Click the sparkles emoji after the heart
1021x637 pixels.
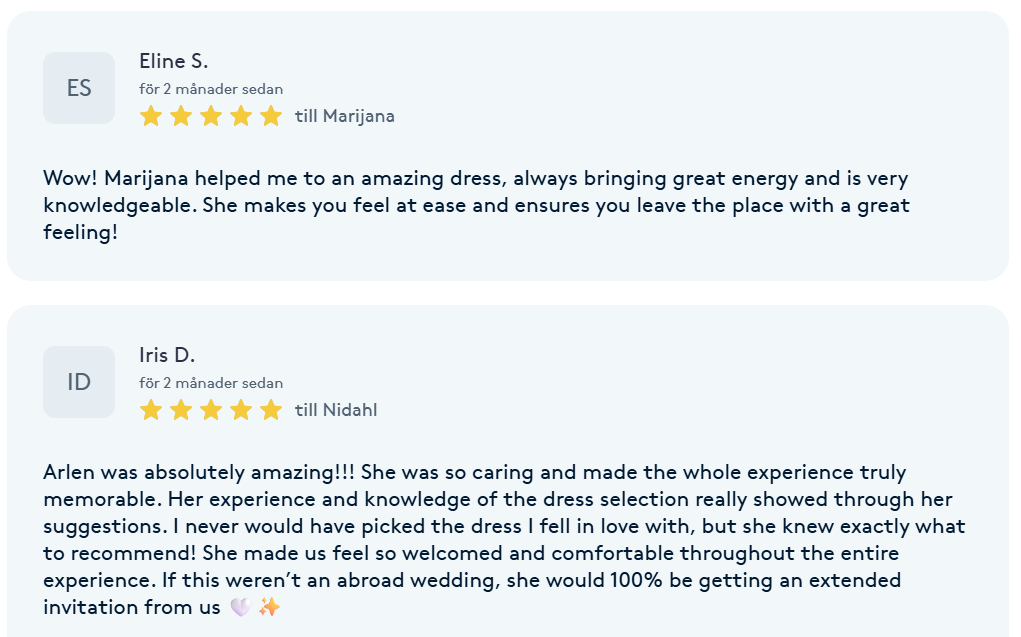[x=269, y=607]
